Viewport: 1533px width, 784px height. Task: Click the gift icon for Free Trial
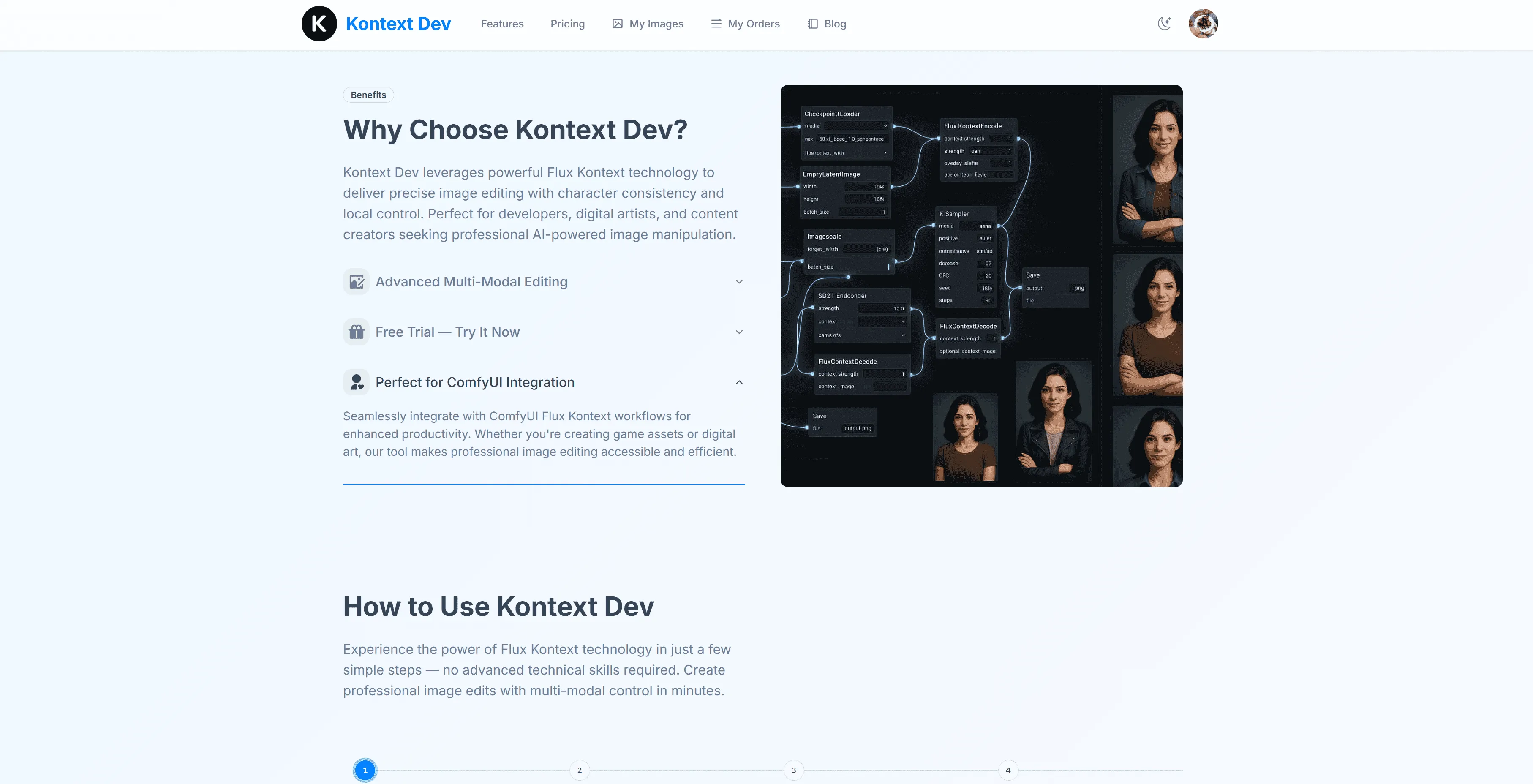(357, 332)
